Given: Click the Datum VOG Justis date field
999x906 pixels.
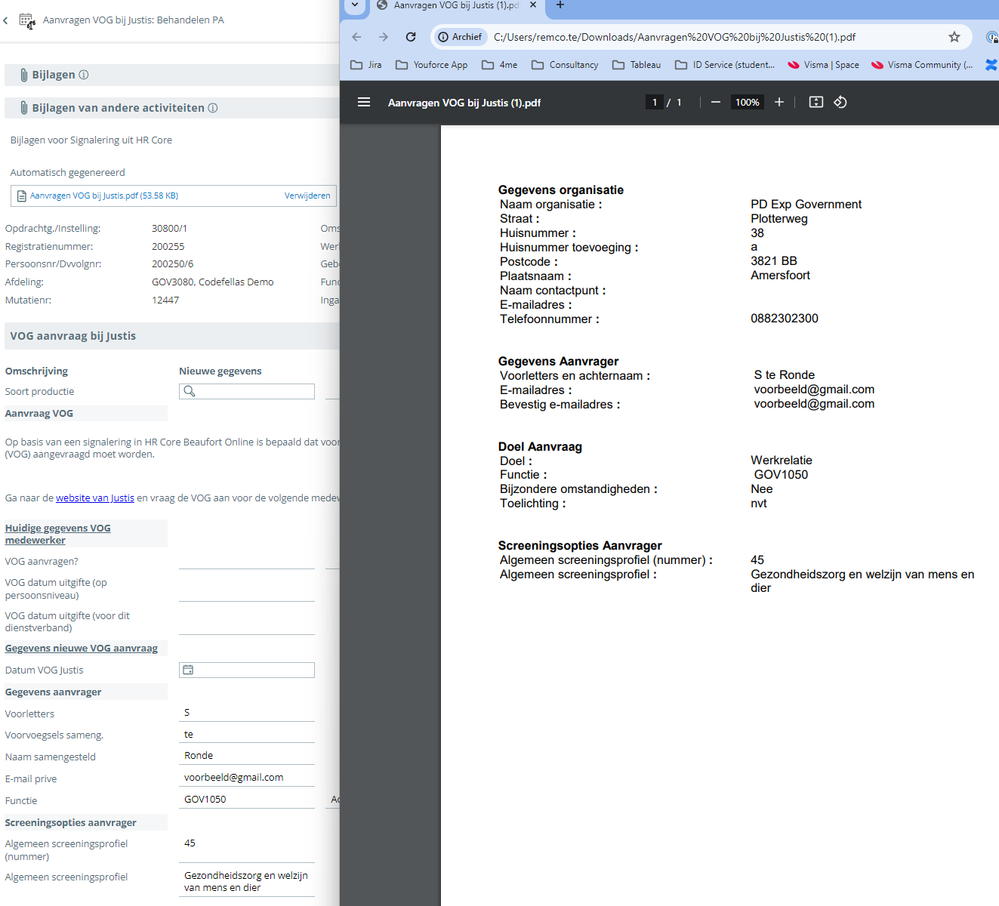Looking at the screenshot, I should click(247, 670).
